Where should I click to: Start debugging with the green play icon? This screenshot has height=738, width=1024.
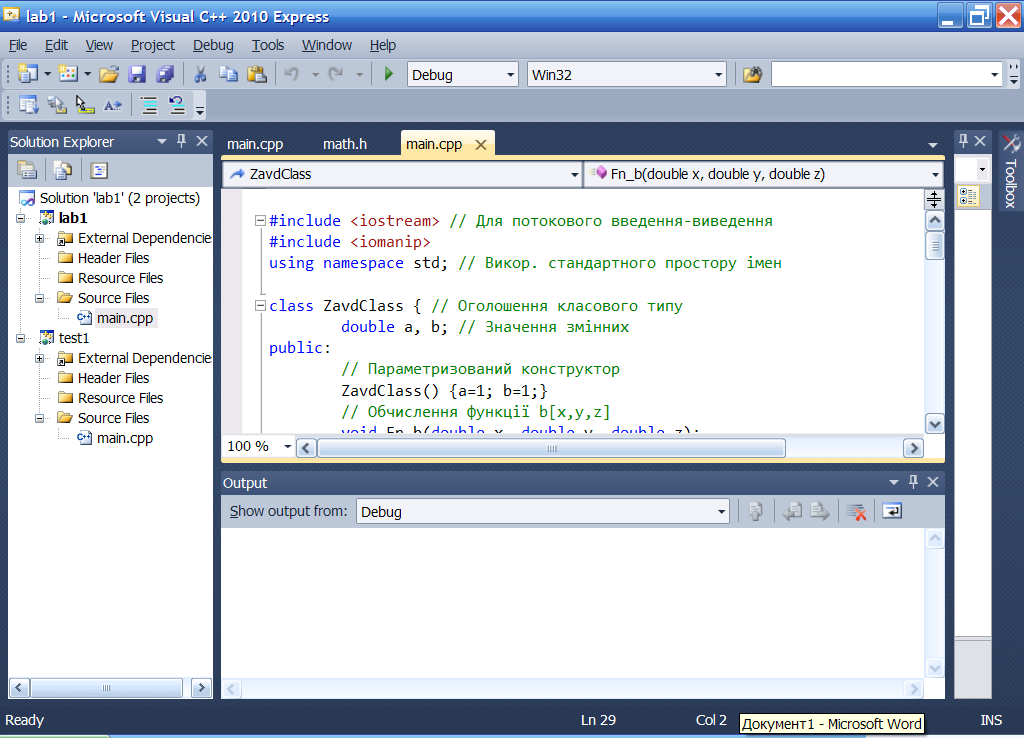coord(389,74)
